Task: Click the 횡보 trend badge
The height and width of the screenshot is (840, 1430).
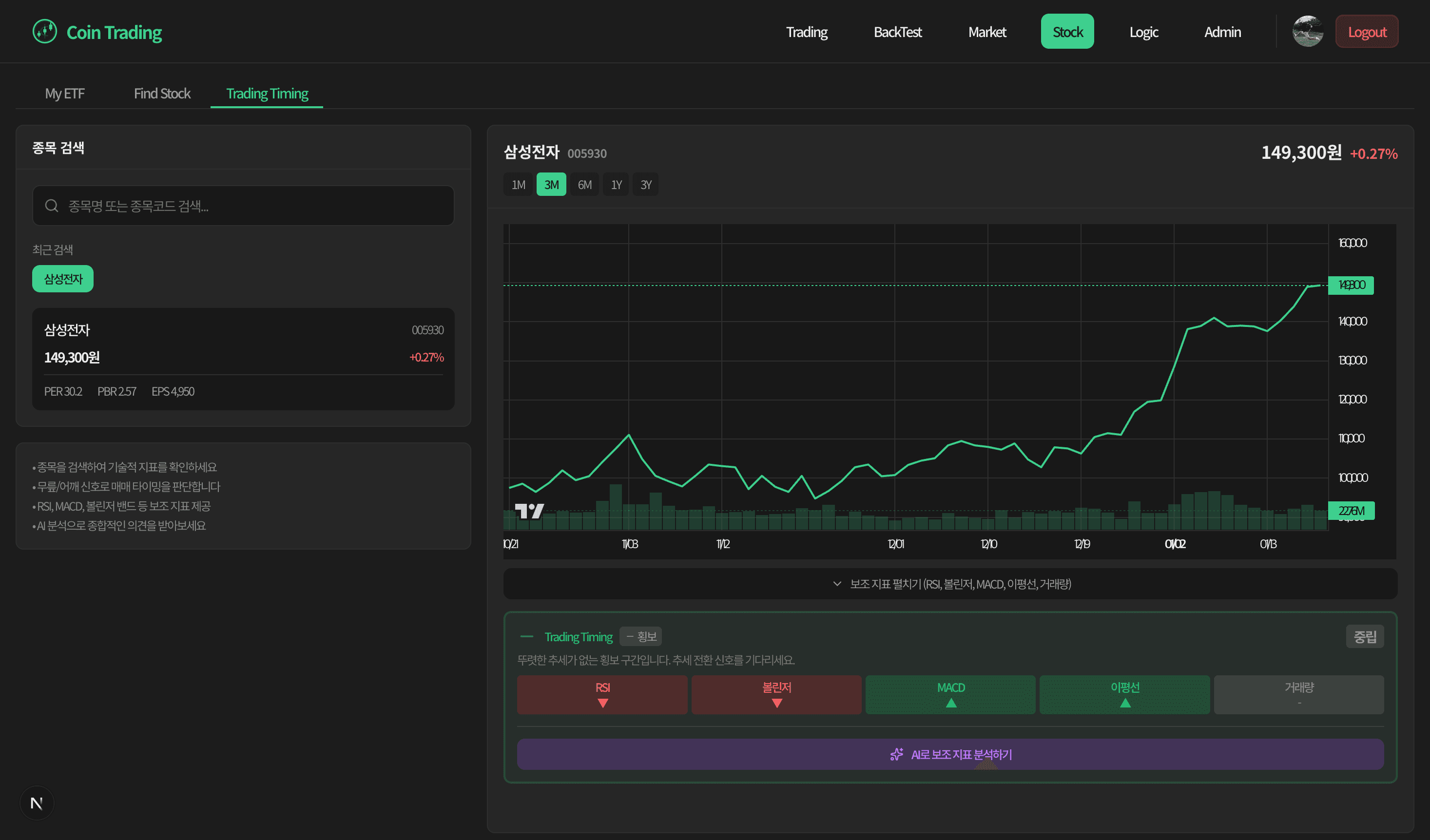Action: [640, 636]
